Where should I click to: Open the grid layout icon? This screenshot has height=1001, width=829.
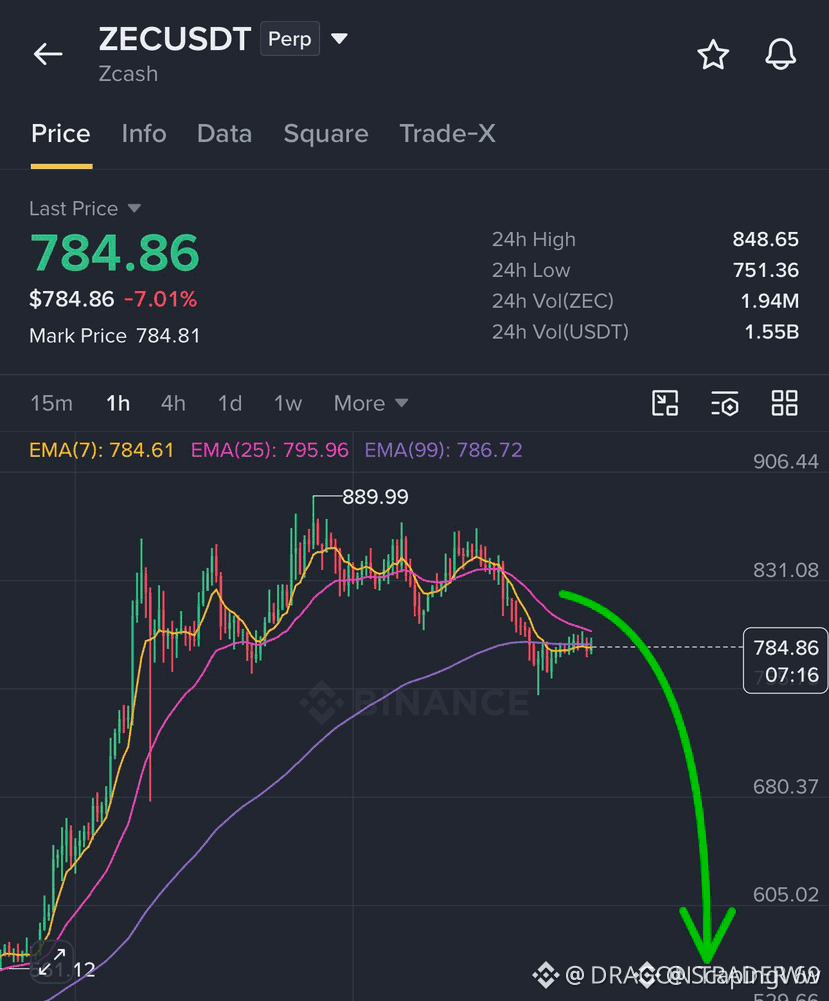coord(784,403)
